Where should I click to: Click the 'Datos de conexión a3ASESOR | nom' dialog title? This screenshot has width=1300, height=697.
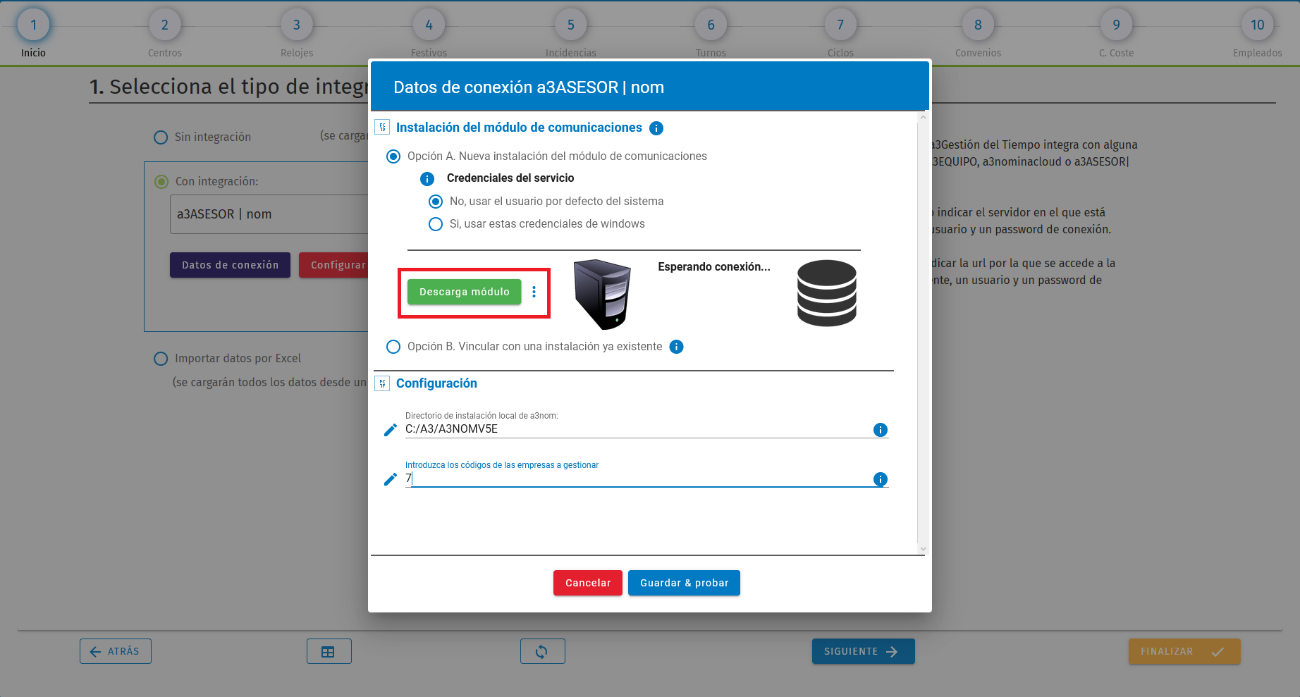pos(529,87)
